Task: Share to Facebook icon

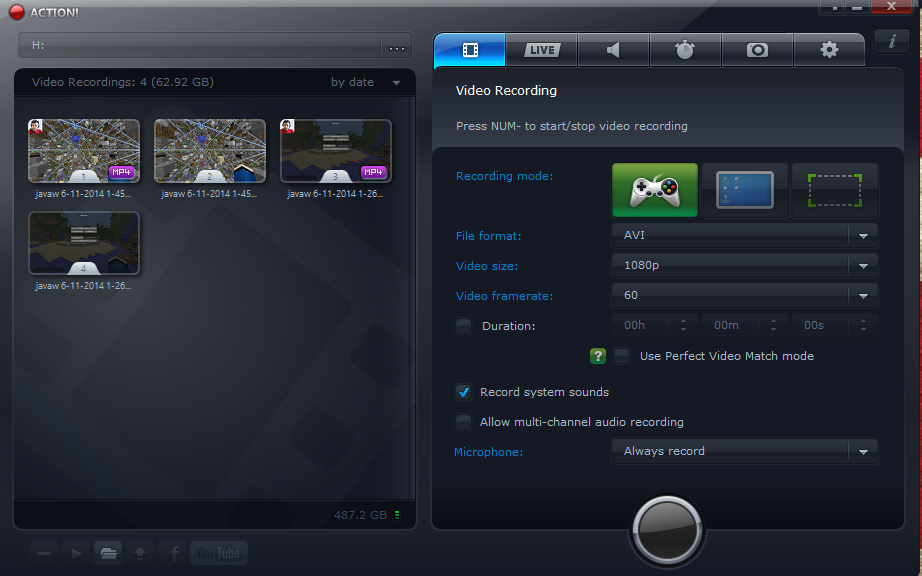Action: pos(174,553)
